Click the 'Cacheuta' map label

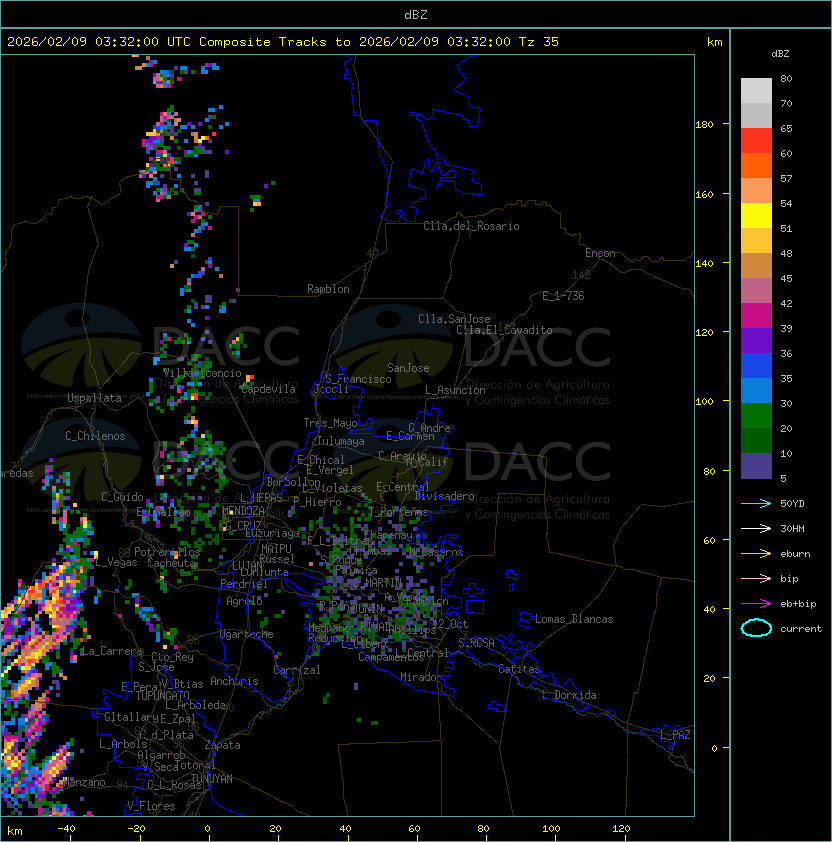[x=171, y=563]
